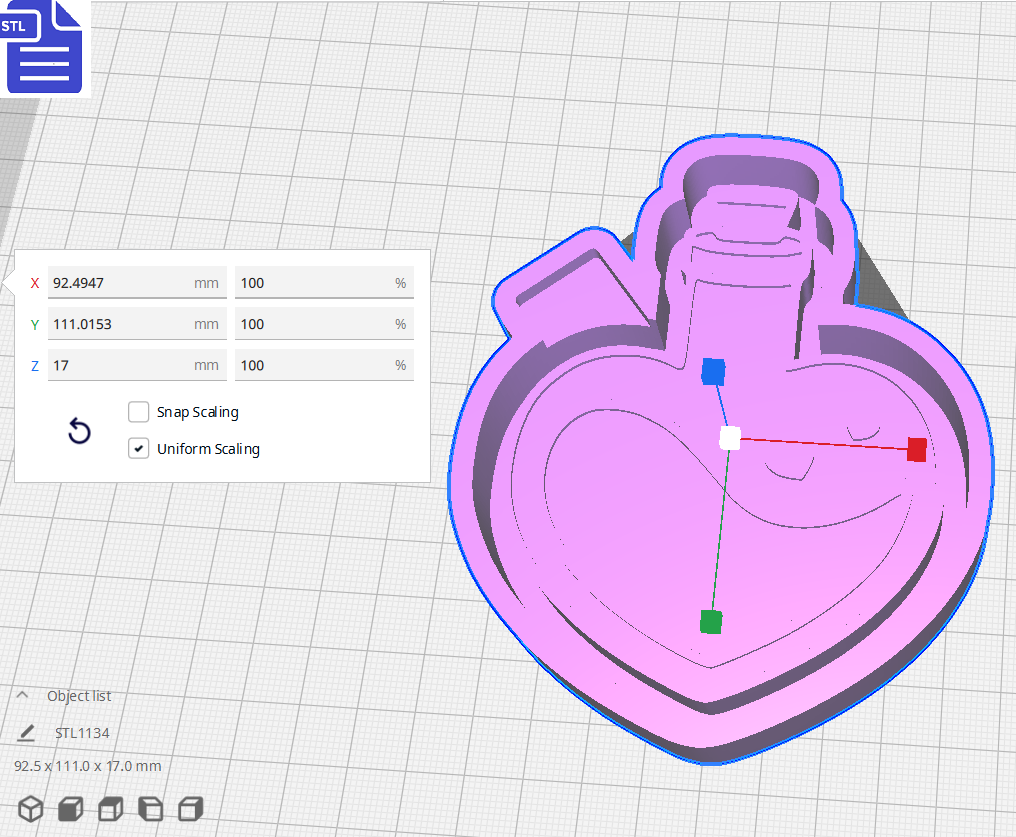Click the X dimension field showing 92.4947

pos(137,283)
